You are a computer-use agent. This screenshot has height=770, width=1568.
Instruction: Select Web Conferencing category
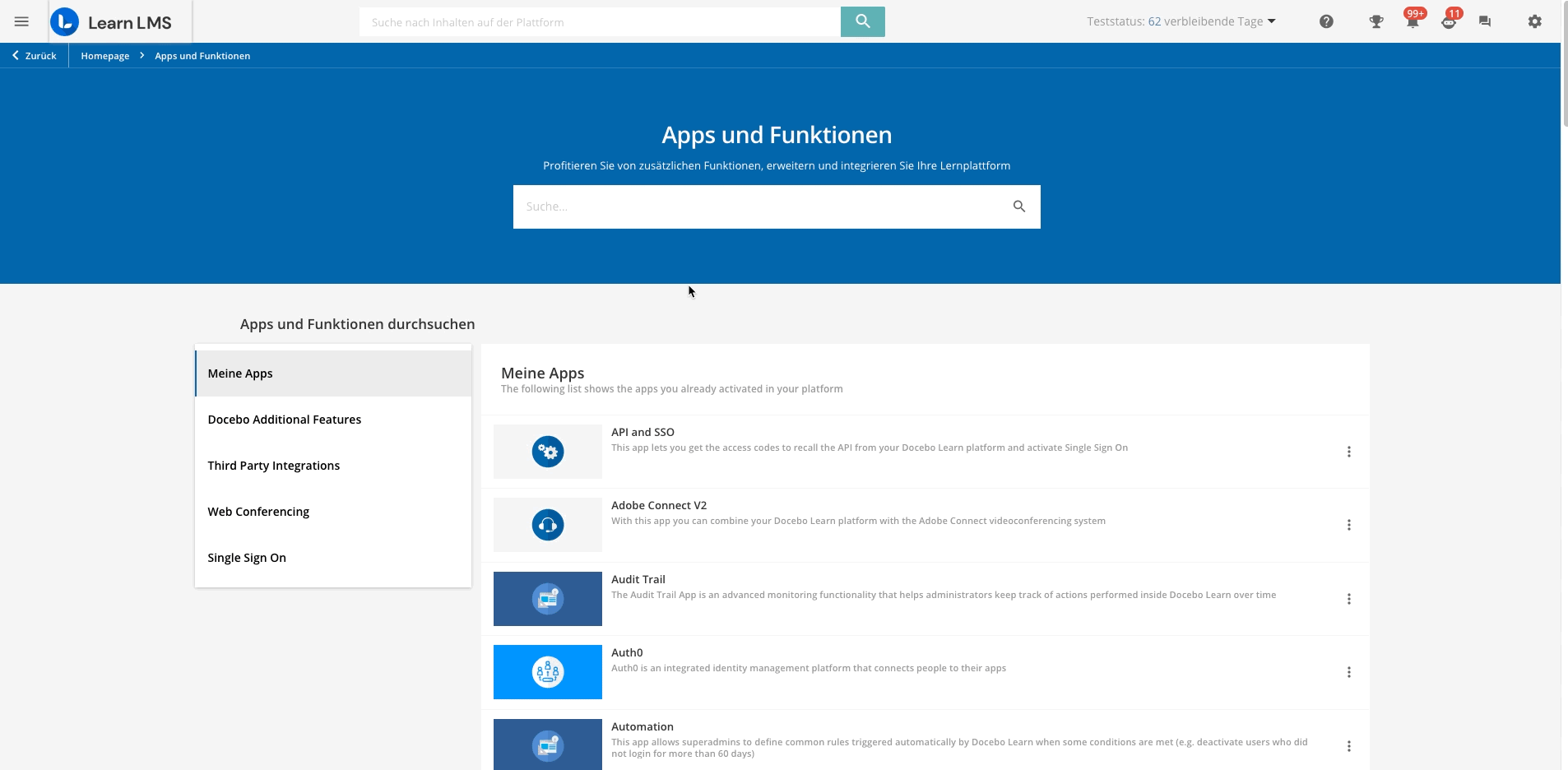tap(333, 512)
